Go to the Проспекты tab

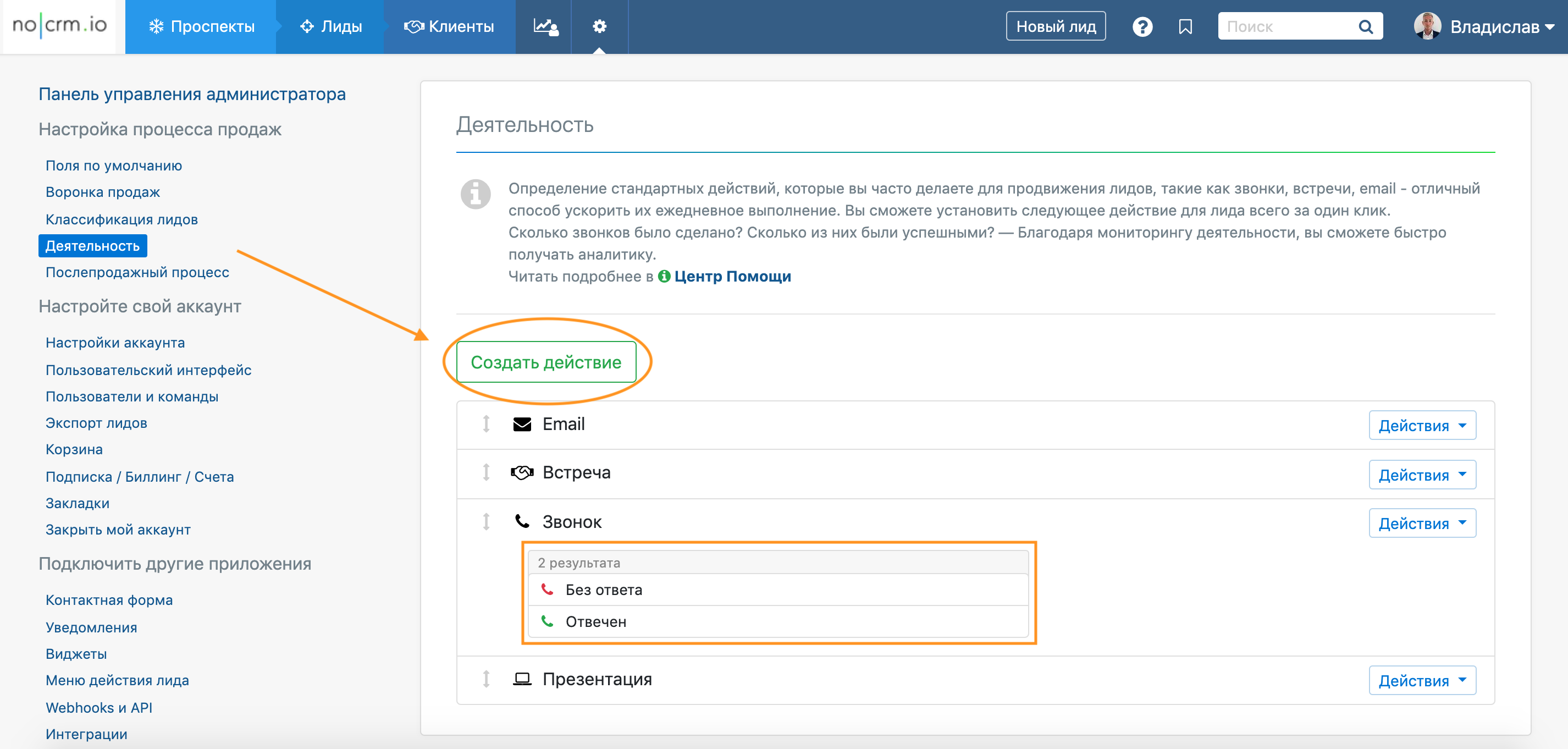(201, 27)
